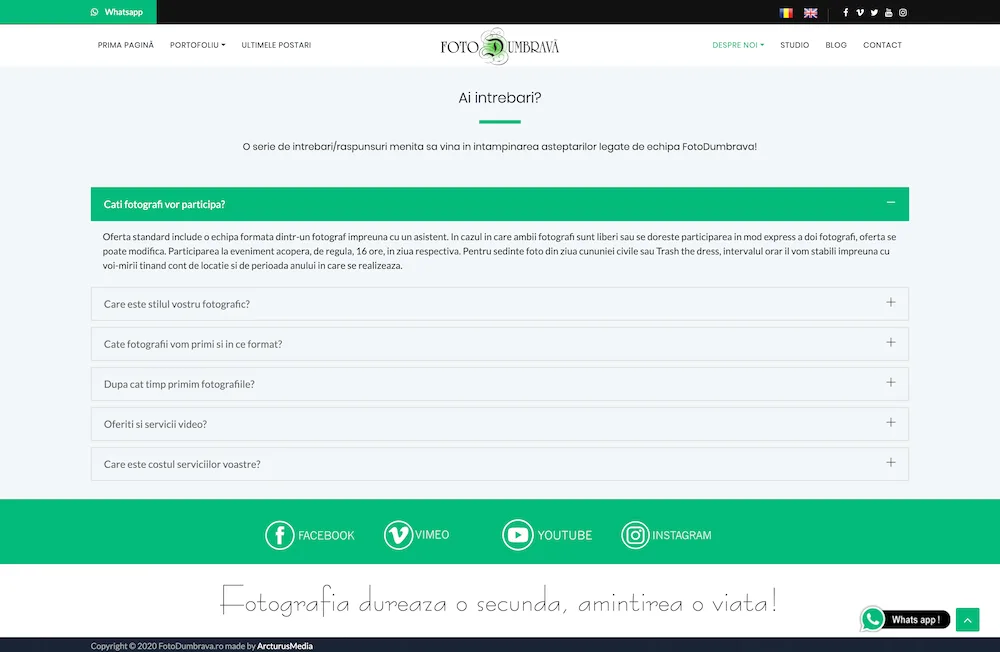Switch language with the British flag
The height and width of the screenshot is (652, 1000).
[810, 13]
